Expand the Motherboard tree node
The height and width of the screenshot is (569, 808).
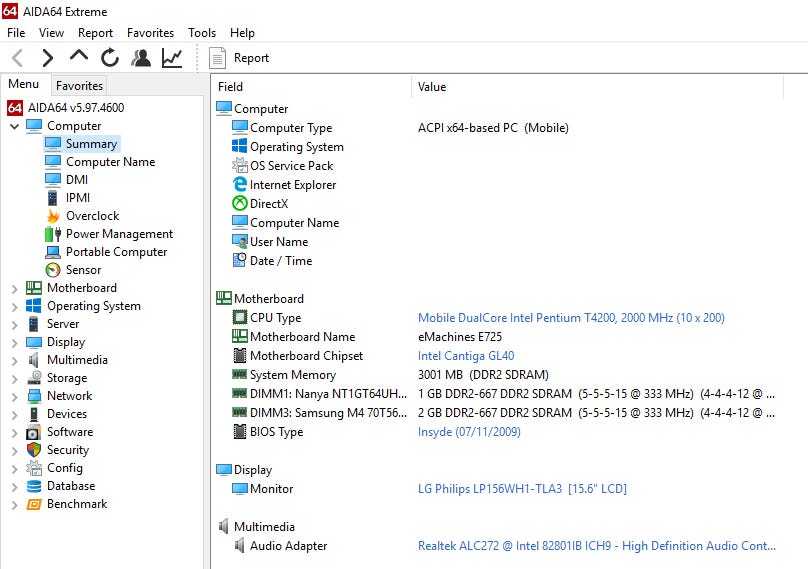(x=14, y=288)
